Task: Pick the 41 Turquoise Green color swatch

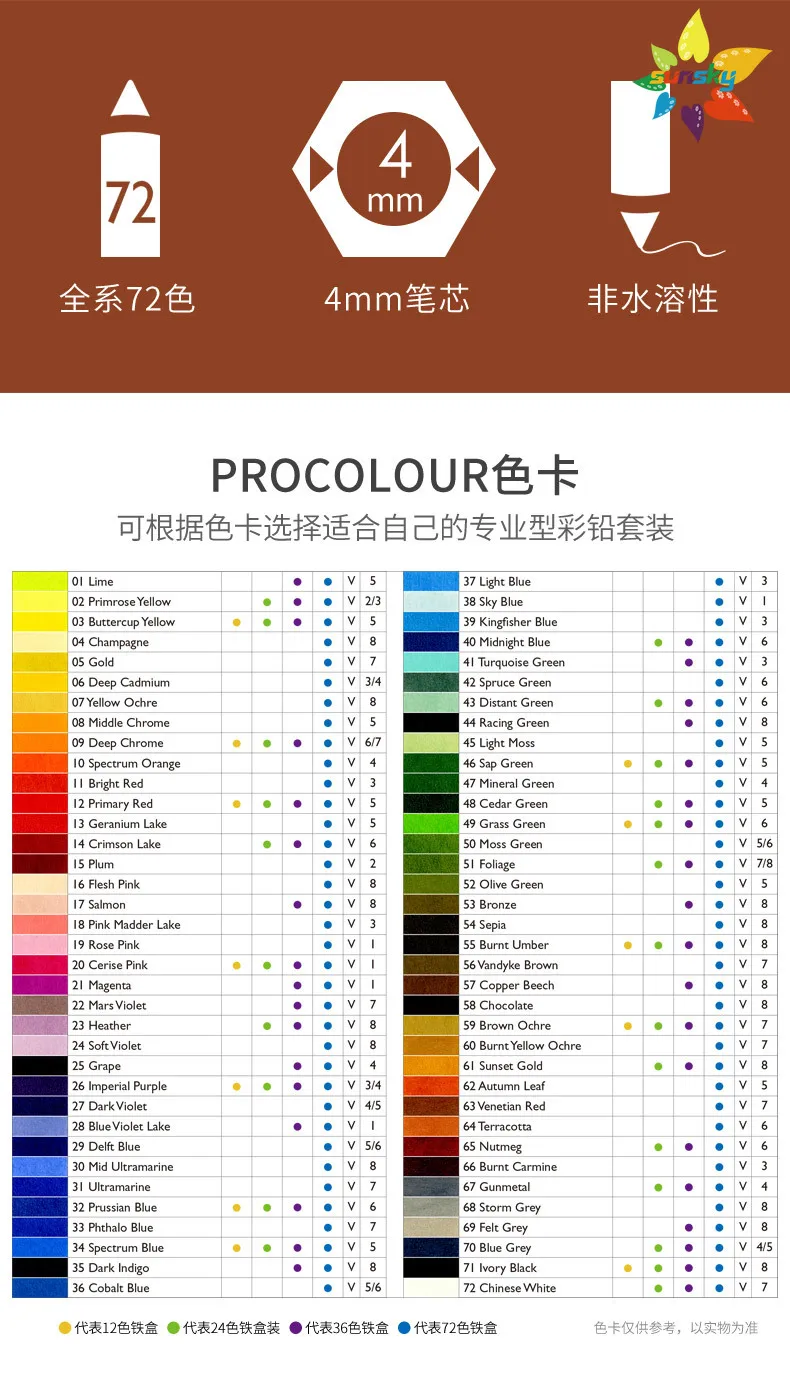Action: pyautogui.click(x=431, y=662)
